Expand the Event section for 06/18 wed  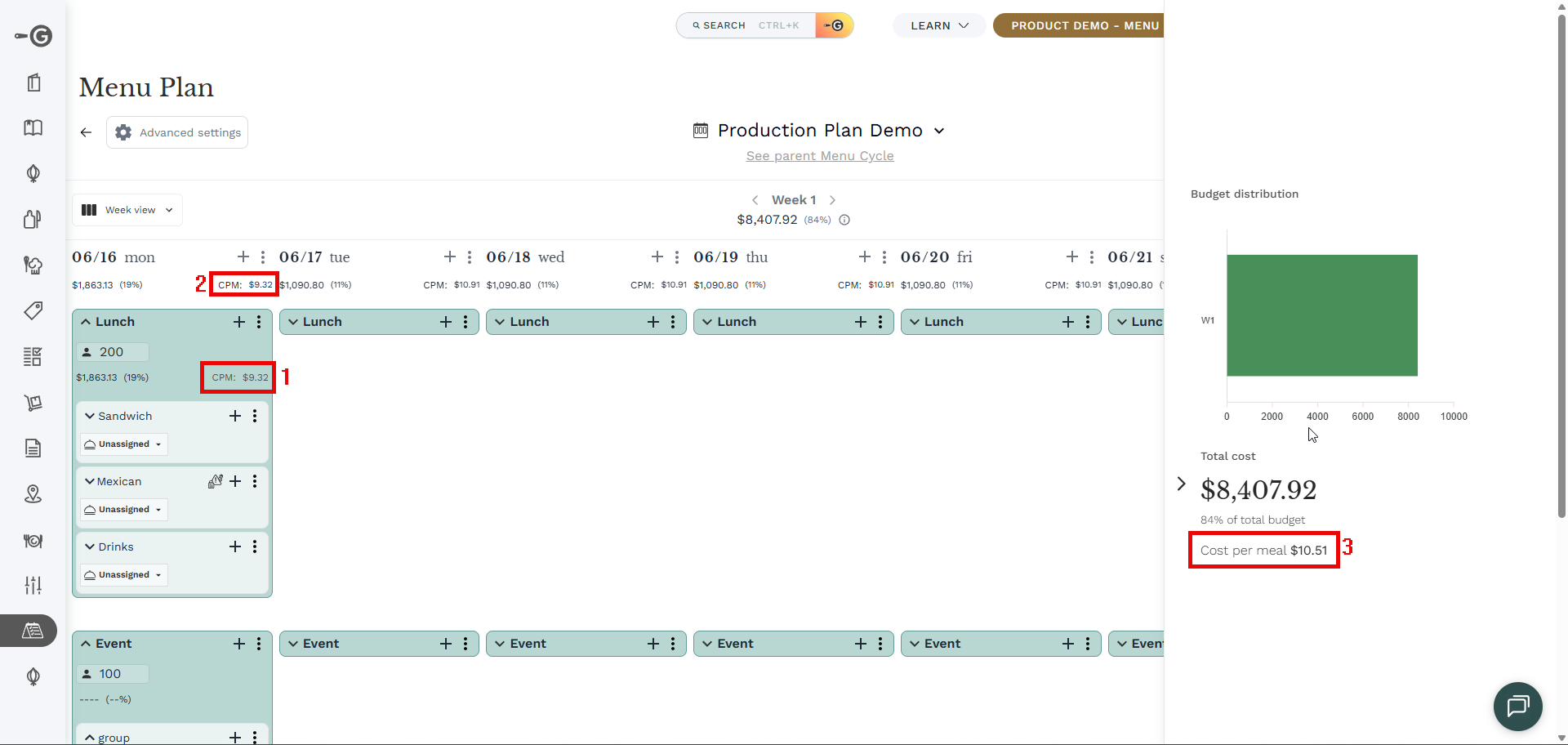pyautogui.click(x=500, y=644)
